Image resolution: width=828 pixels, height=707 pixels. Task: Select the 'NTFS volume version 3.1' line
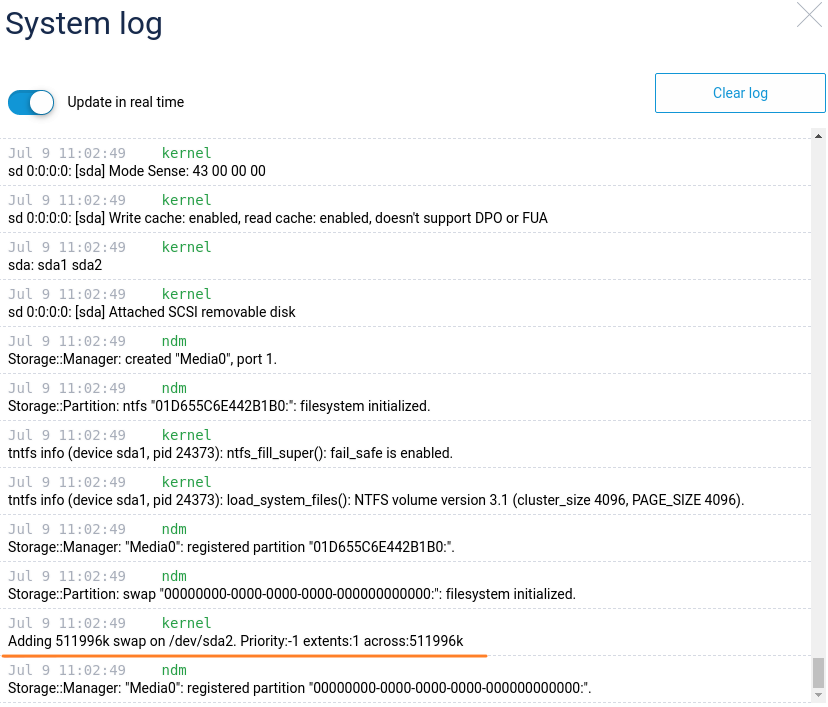(376, 500)
